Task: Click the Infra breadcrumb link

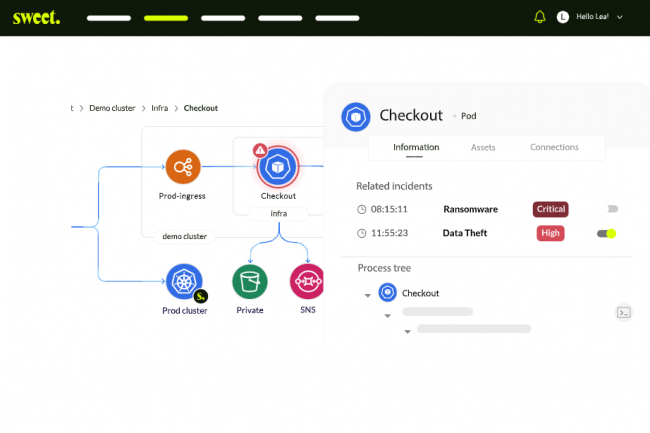Action: click(159, 108)
